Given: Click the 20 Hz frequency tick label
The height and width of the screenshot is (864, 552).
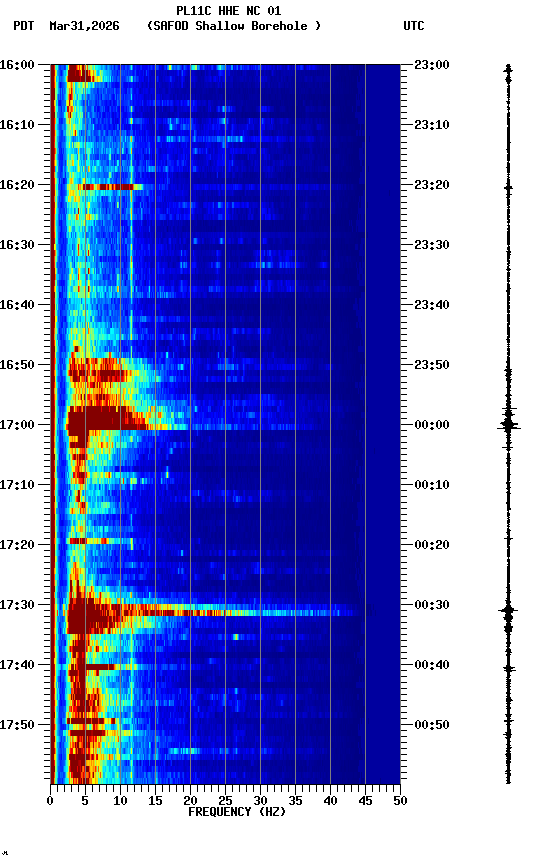Looking at the screenshot, I should pos(190,801).
